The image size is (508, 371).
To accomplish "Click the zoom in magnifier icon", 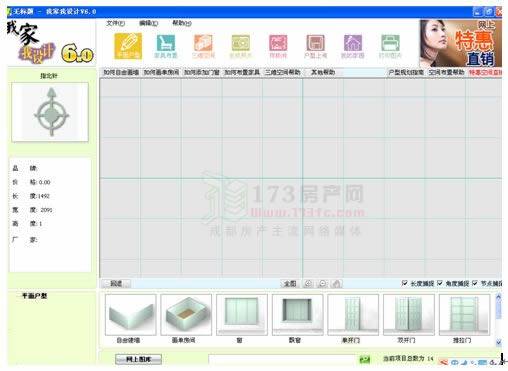I will (x=308, y=284).
